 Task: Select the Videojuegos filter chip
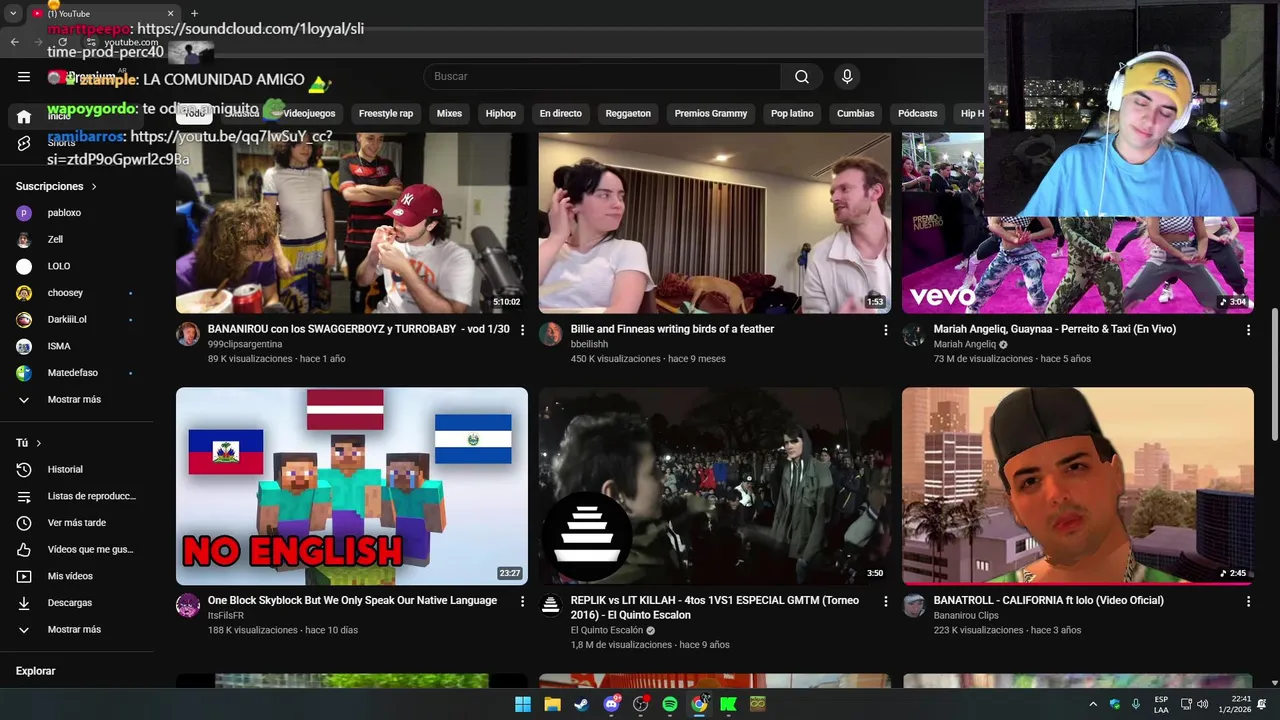309,114
